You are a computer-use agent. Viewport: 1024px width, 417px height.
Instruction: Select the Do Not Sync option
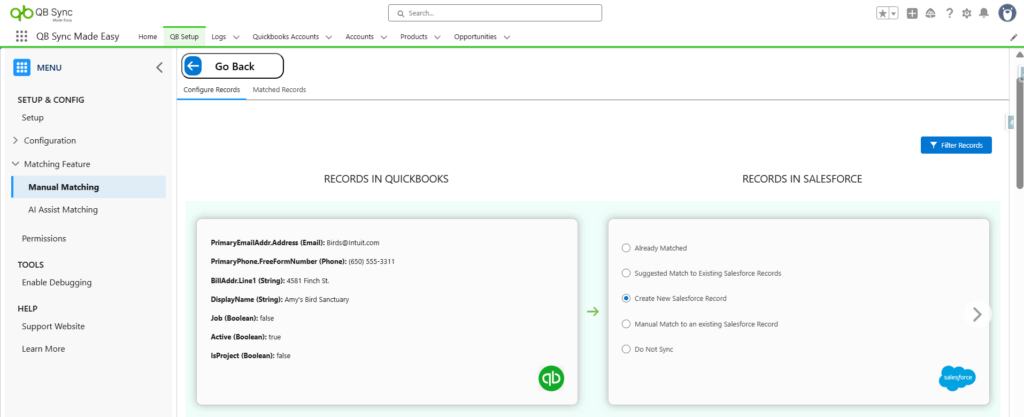click(626, 349)
